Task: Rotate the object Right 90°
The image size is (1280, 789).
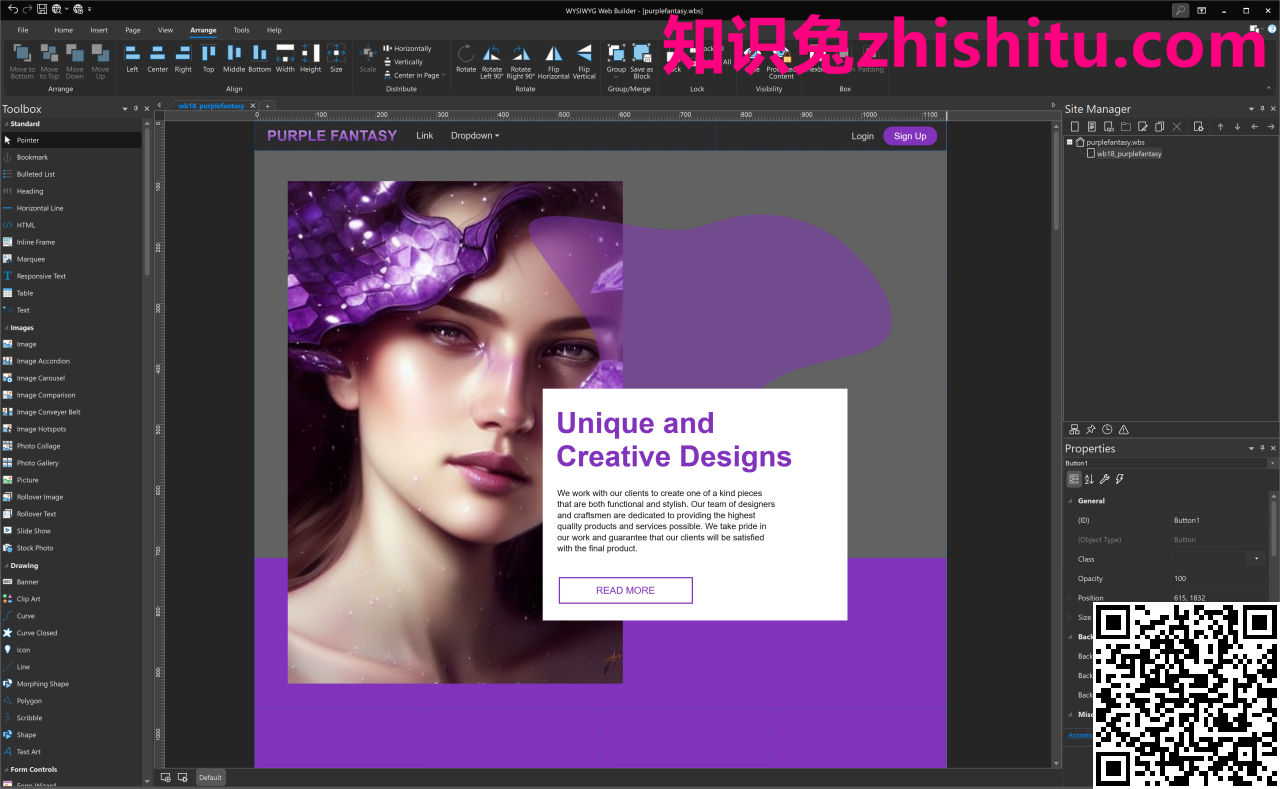Action: coord(521,60)
